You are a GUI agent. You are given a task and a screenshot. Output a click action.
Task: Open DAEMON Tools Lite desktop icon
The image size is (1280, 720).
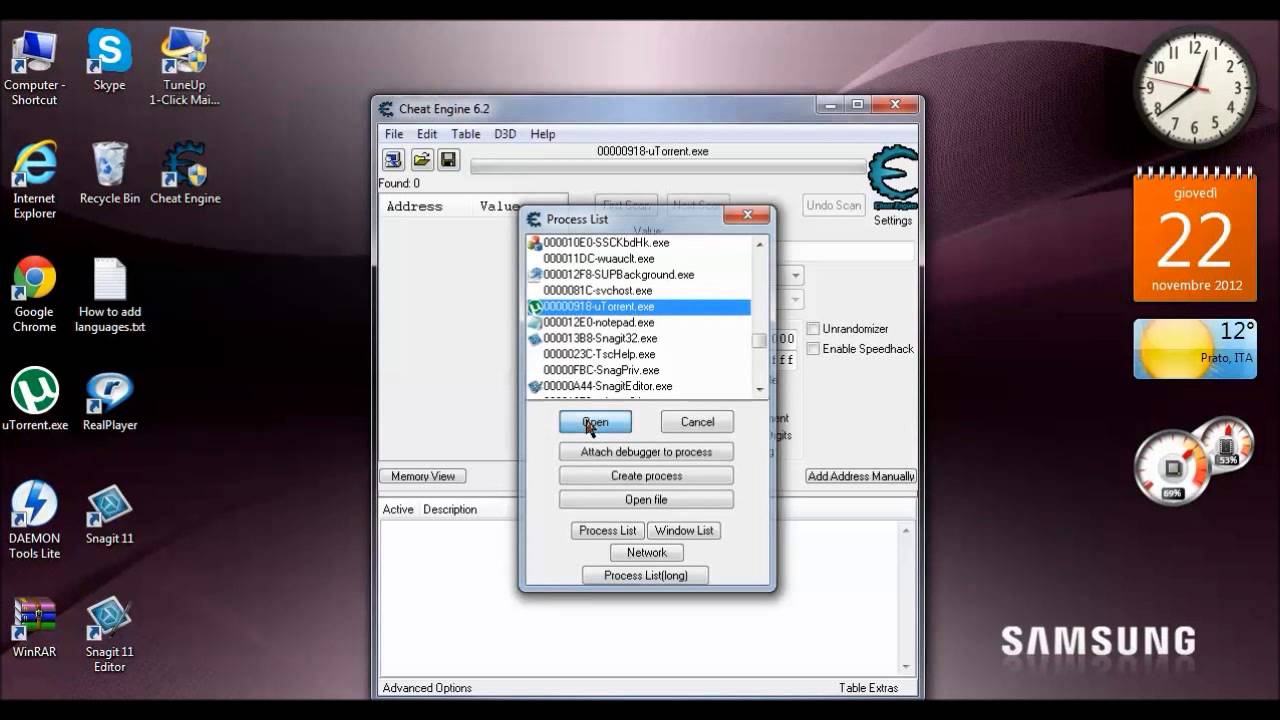click(34, 522)
